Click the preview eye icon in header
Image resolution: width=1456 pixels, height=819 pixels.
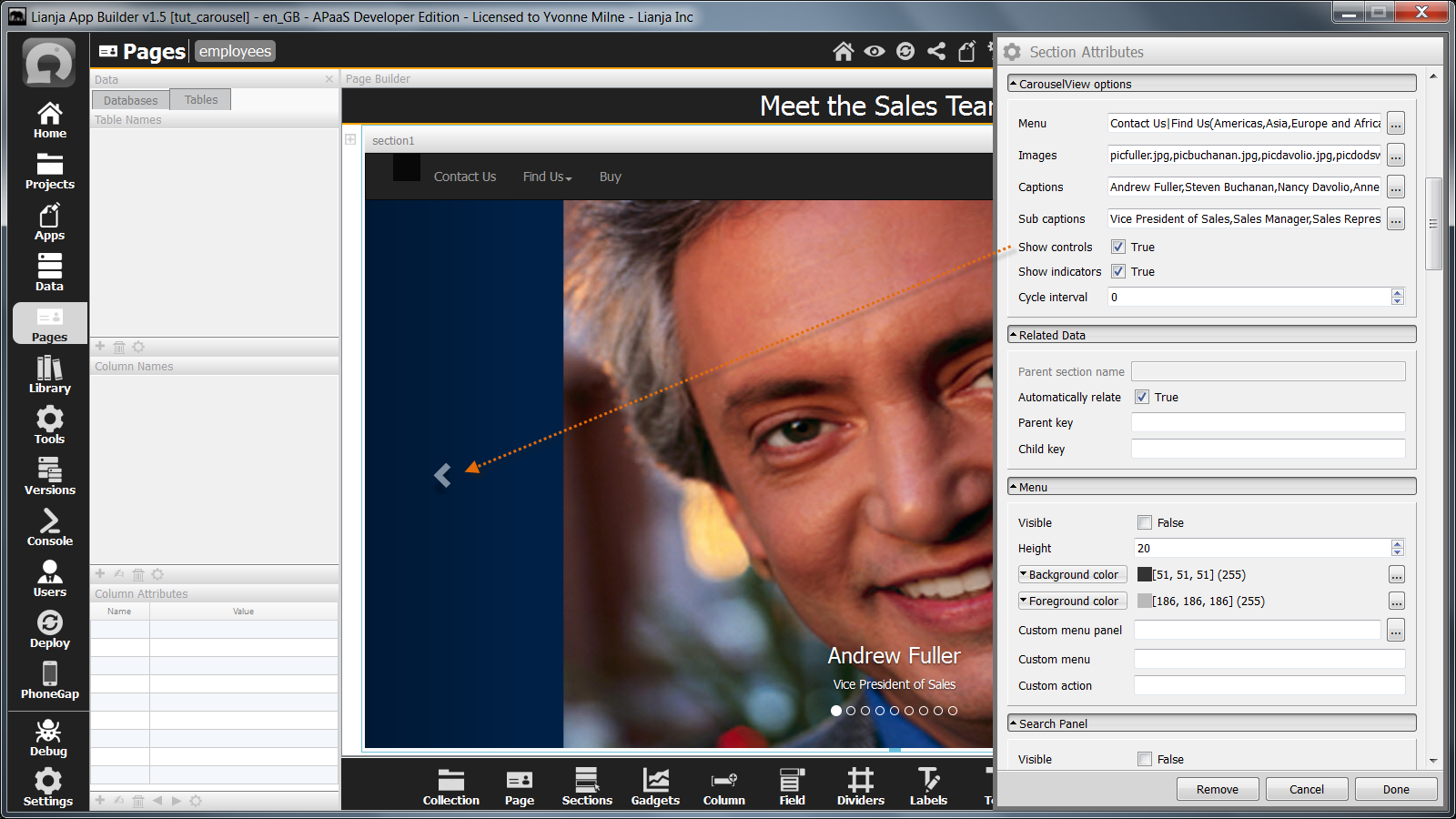pyautogui.click(x=875, y=51)
